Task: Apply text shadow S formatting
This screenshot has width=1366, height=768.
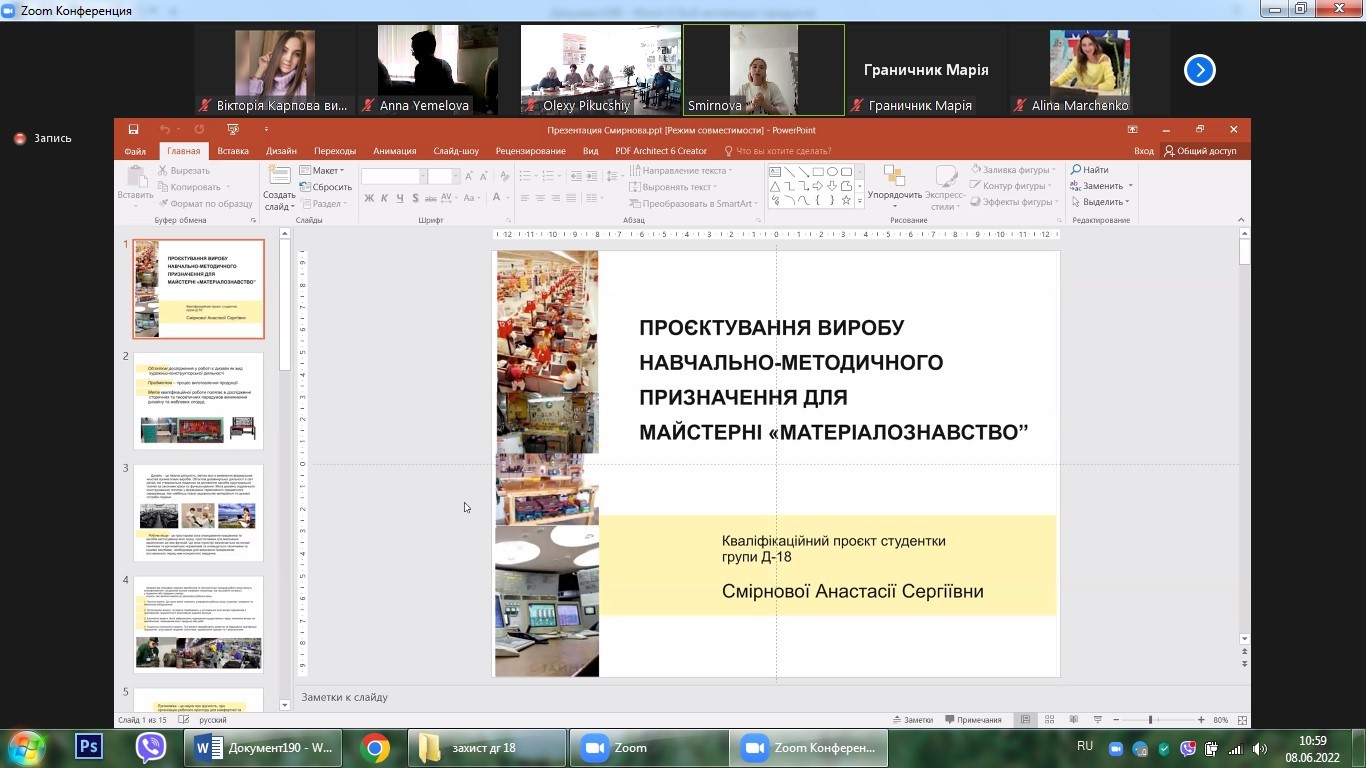Action: (x=416, y=199)
